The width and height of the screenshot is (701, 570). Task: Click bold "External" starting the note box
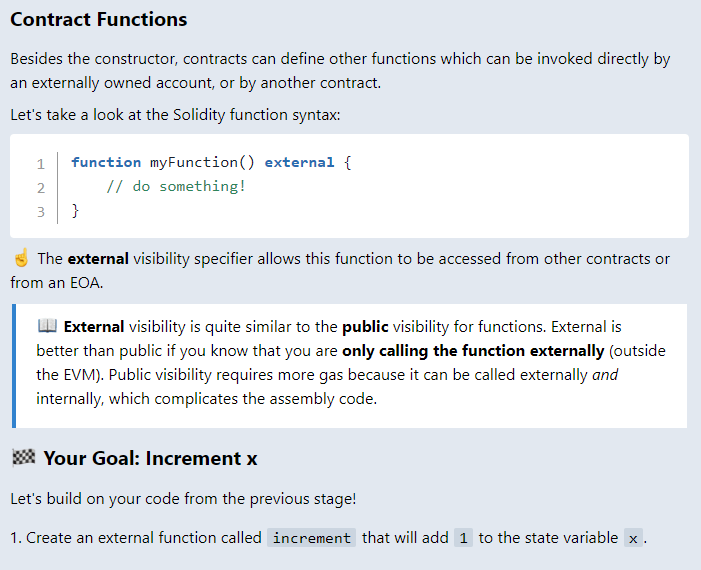click(94, 327)
